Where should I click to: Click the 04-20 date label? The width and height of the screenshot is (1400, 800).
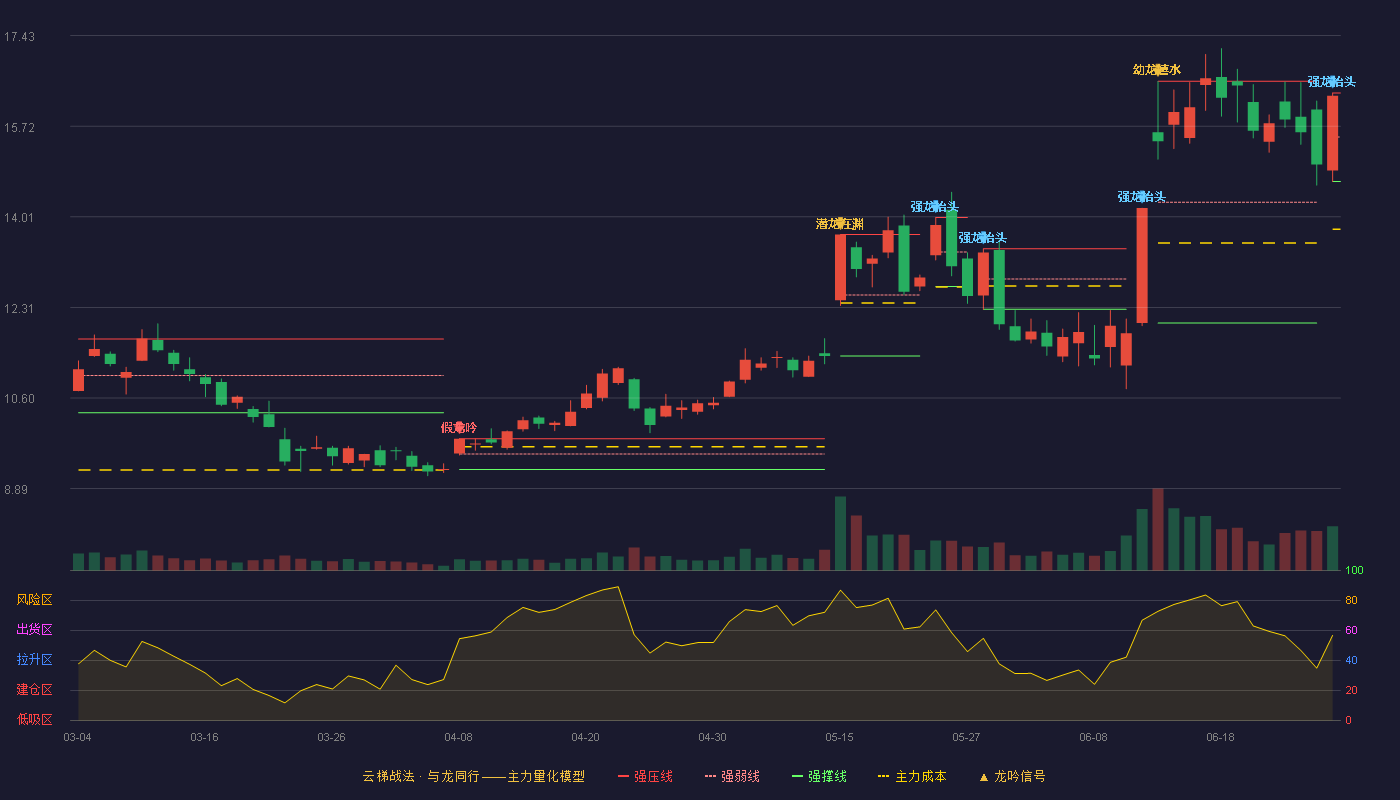(x=585, y=737)
